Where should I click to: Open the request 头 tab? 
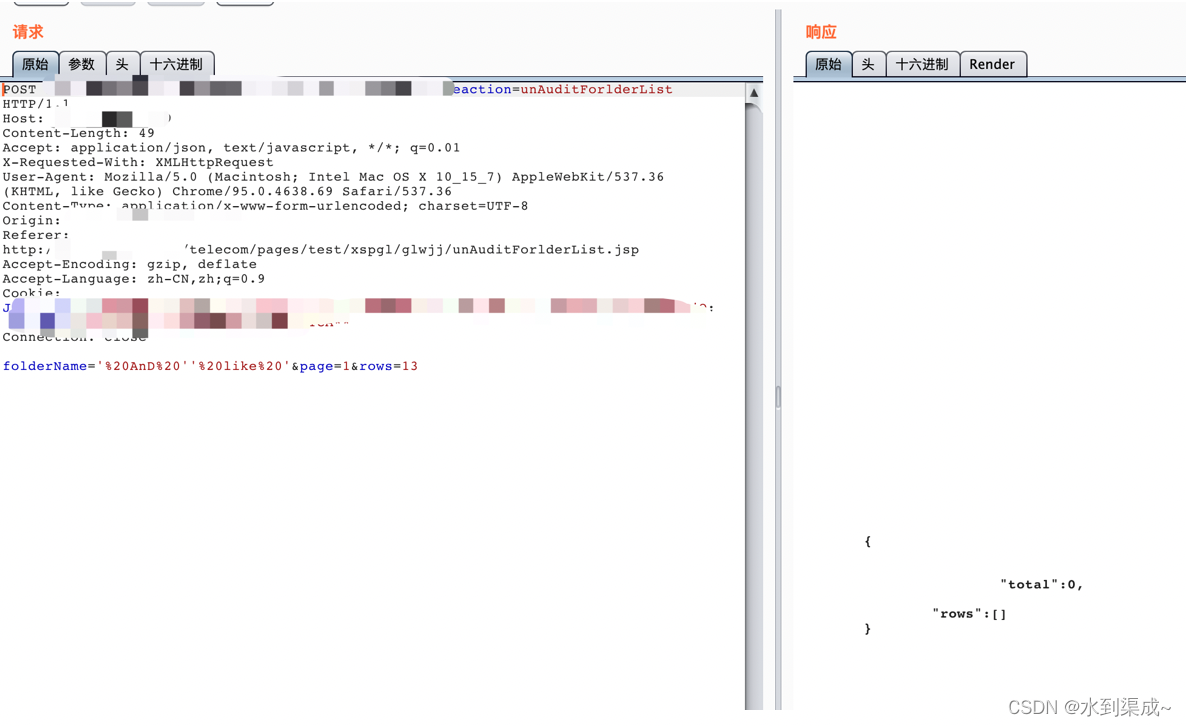[123, 64]
